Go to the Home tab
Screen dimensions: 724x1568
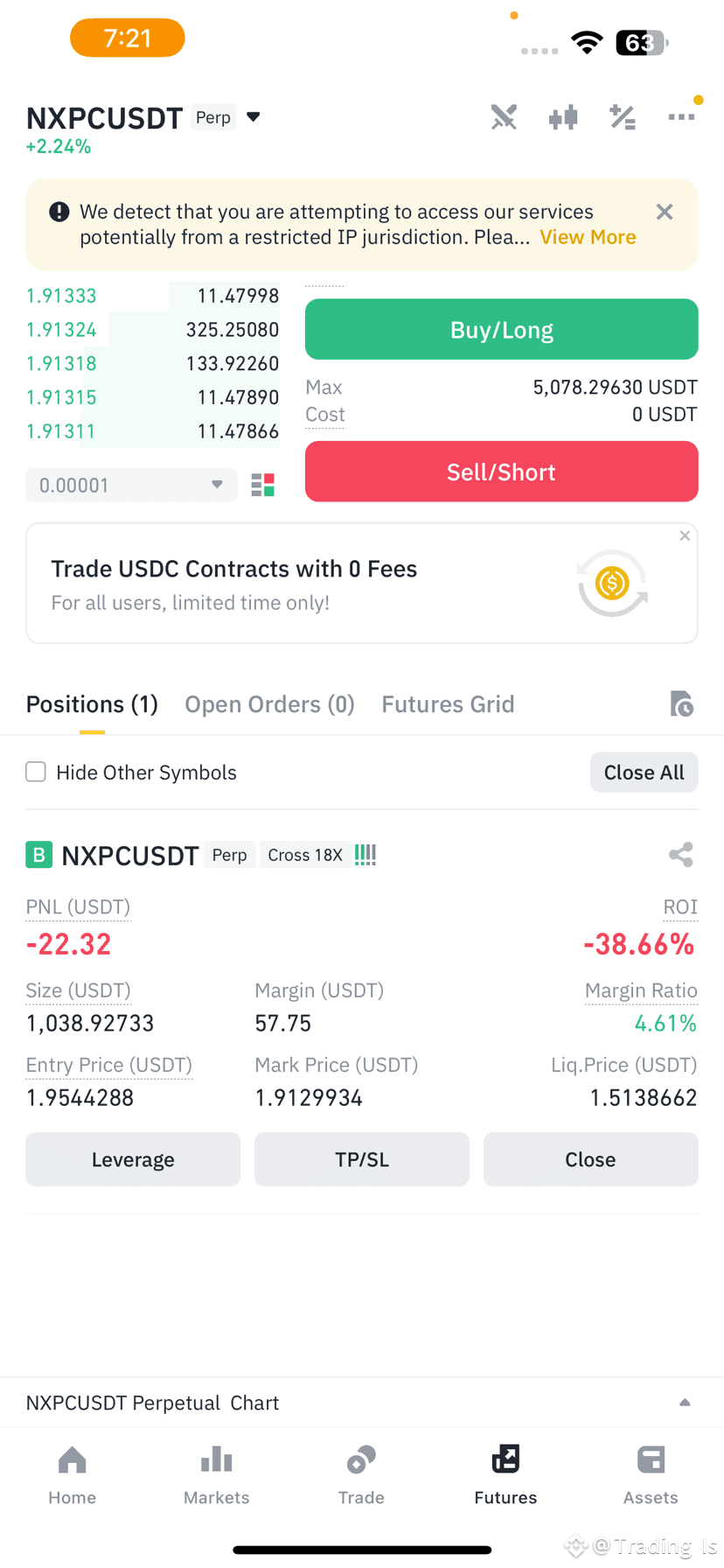73,1475
